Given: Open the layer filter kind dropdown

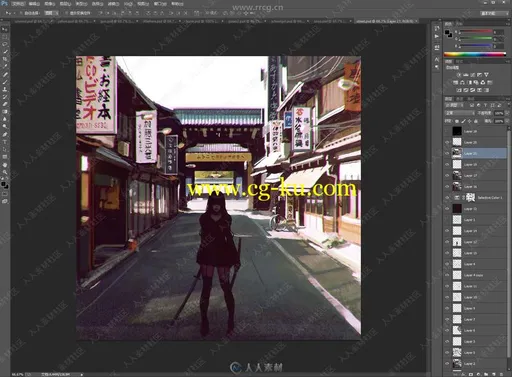Looking at the screenshot, I should click(x=455, y=105).
